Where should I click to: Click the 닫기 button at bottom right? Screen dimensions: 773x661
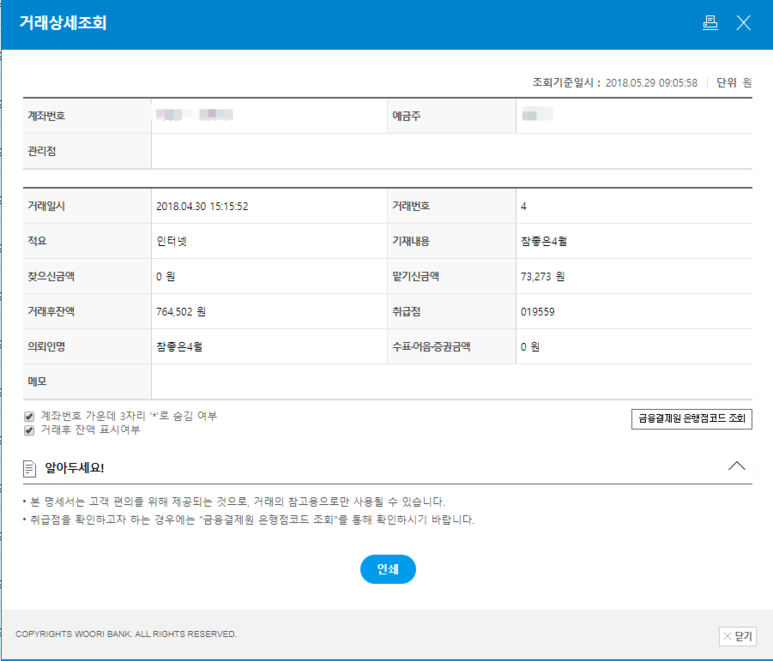[x=738, y=636]
